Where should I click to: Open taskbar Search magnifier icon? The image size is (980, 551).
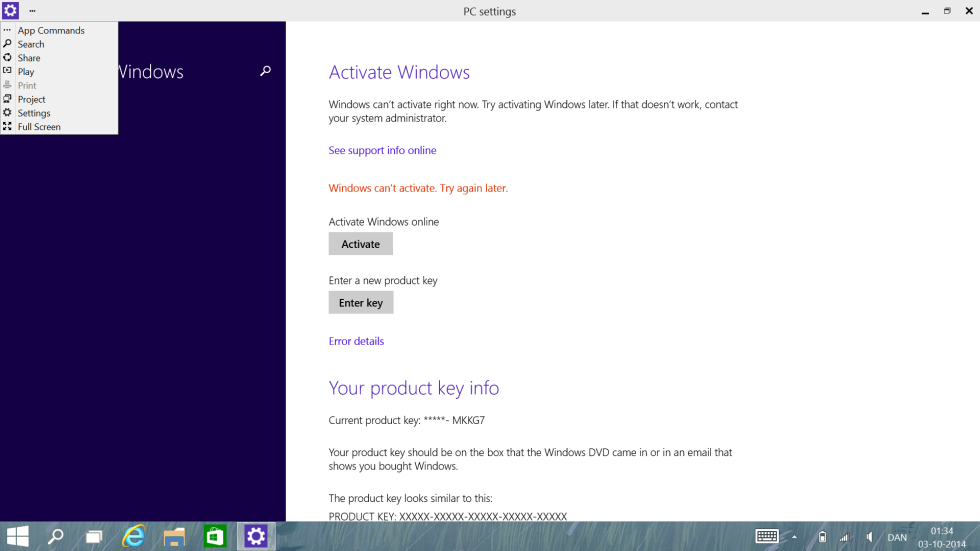click(x=56, y=537)
